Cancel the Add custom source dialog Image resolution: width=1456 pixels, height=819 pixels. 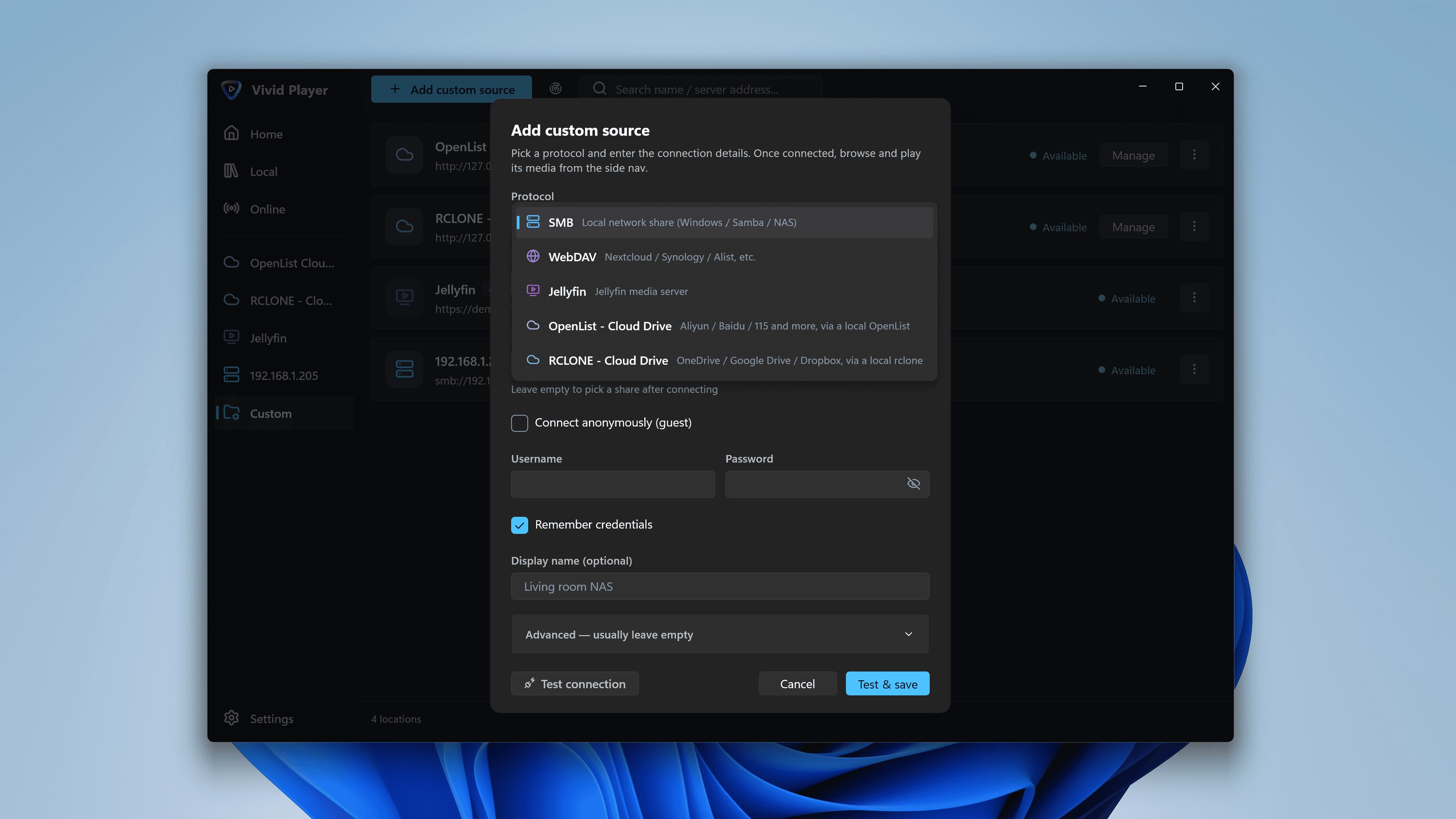[797, 683]
